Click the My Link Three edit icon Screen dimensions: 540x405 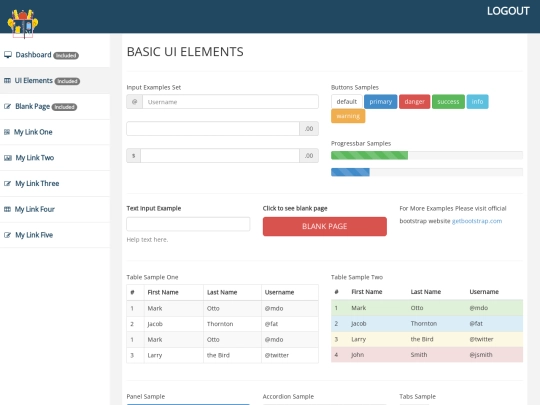[x=8, y=184]
